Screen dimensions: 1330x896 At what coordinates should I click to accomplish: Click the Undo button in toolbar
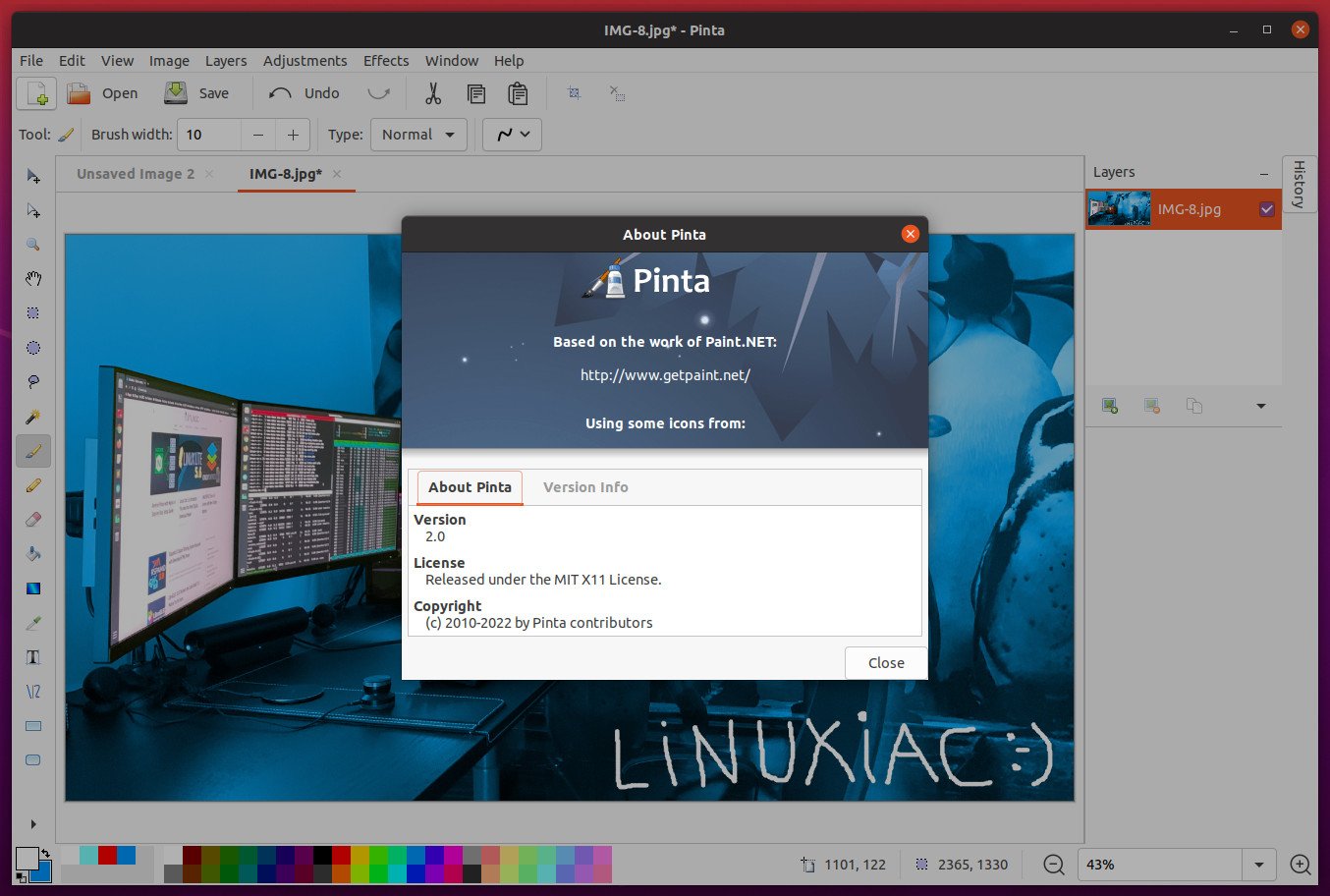pyautogui.click(x=305, y=93)
